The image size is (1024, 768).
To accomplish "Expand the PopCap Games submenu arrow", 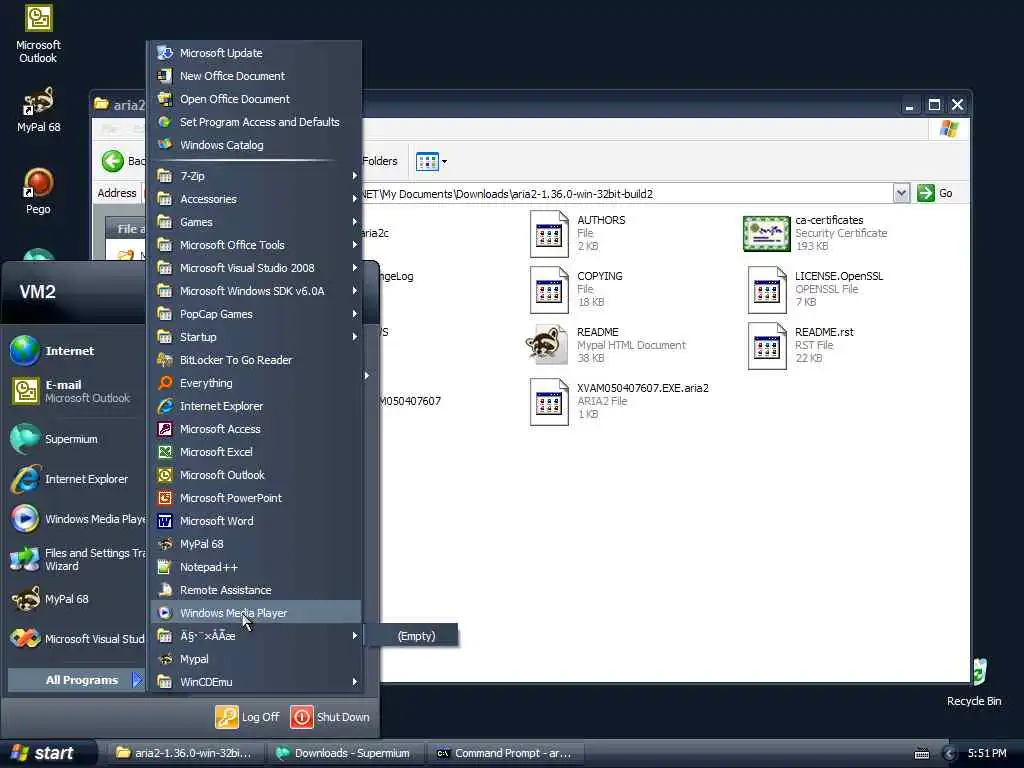I will point(355,314).
